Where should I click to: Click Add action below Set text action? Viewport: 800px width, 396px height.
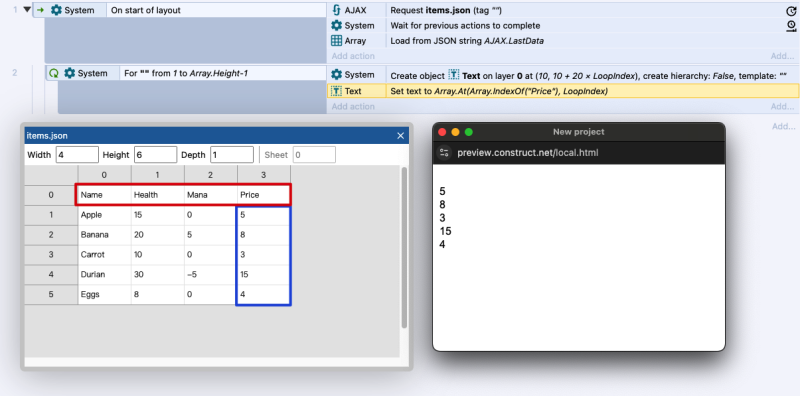click(353, 107)
